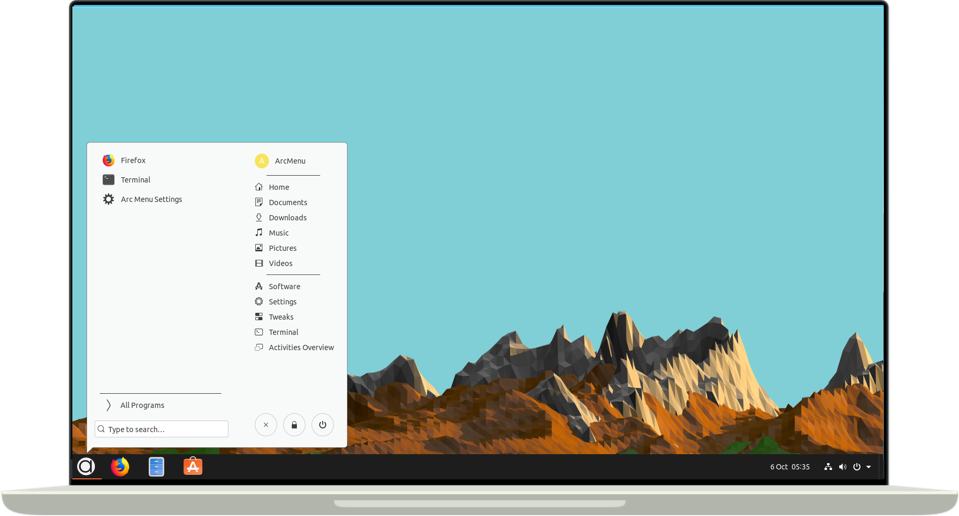Click the Settings cog icon in shortcuts
This screenshot has width=959, height=516.
(259, 301)
